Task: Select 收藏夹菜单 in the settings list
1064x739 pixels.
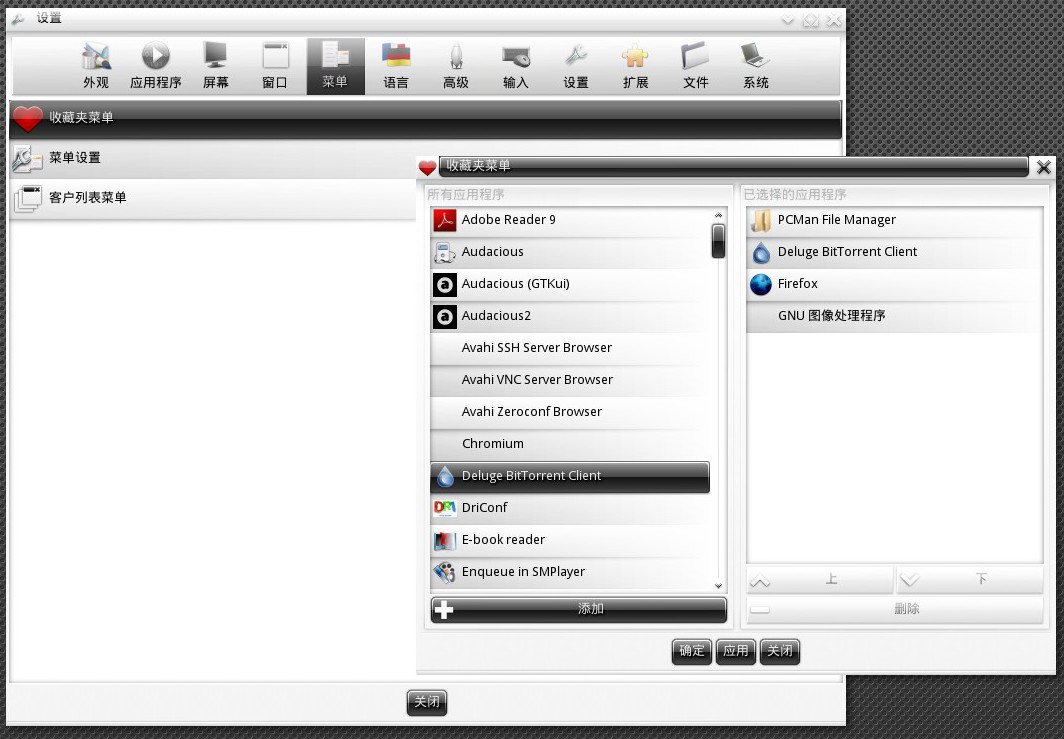Action: (x=425, y=119)
